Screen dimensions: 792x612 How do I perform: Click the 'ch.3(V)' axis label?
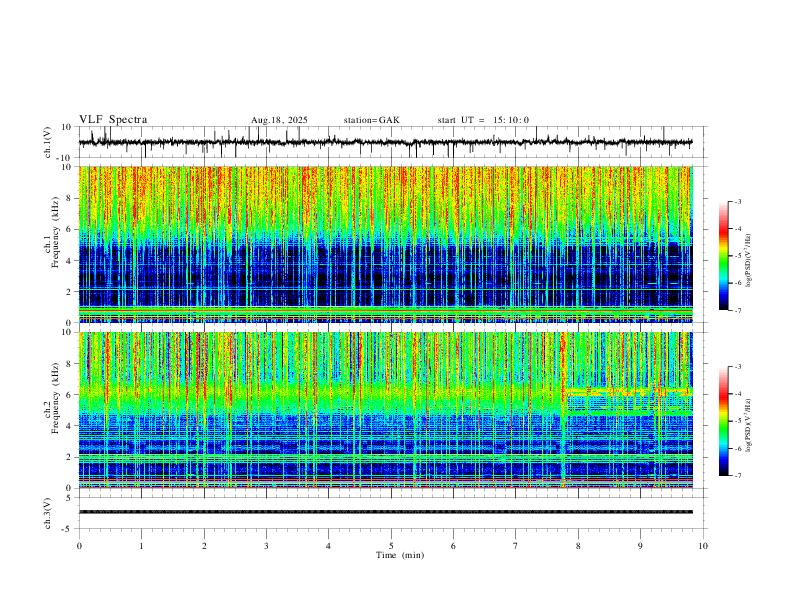tap(48, 513)
